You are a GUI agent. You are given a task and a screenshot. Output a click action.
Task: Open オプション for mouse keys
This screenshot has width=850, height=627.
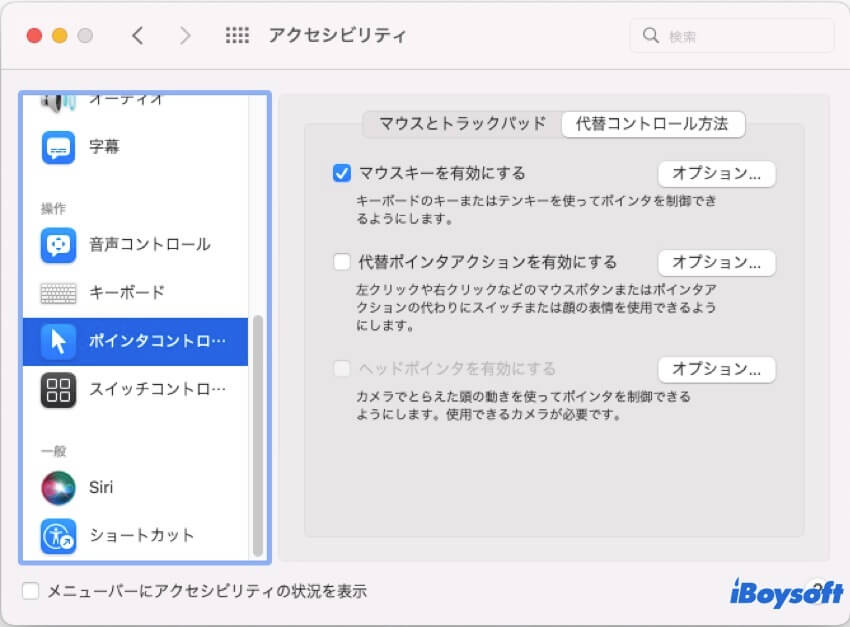coord(716,173)
